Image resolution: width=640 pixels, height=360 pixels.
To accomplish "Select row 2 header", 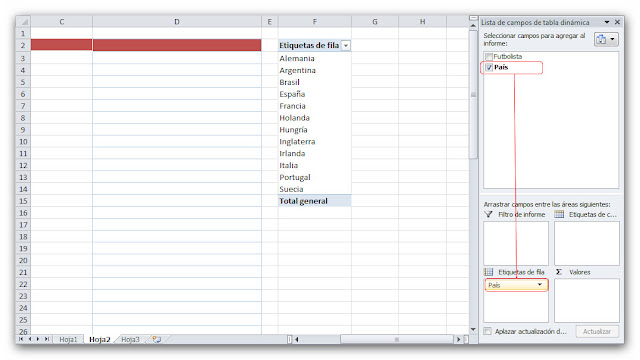I will (x=23, y=45).
